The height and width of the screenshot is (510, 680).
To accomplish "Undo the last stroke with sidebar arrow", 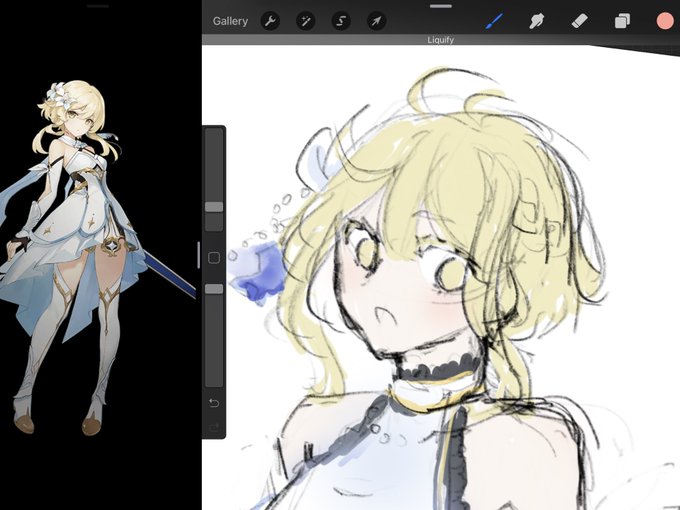I will pos(214,403).
